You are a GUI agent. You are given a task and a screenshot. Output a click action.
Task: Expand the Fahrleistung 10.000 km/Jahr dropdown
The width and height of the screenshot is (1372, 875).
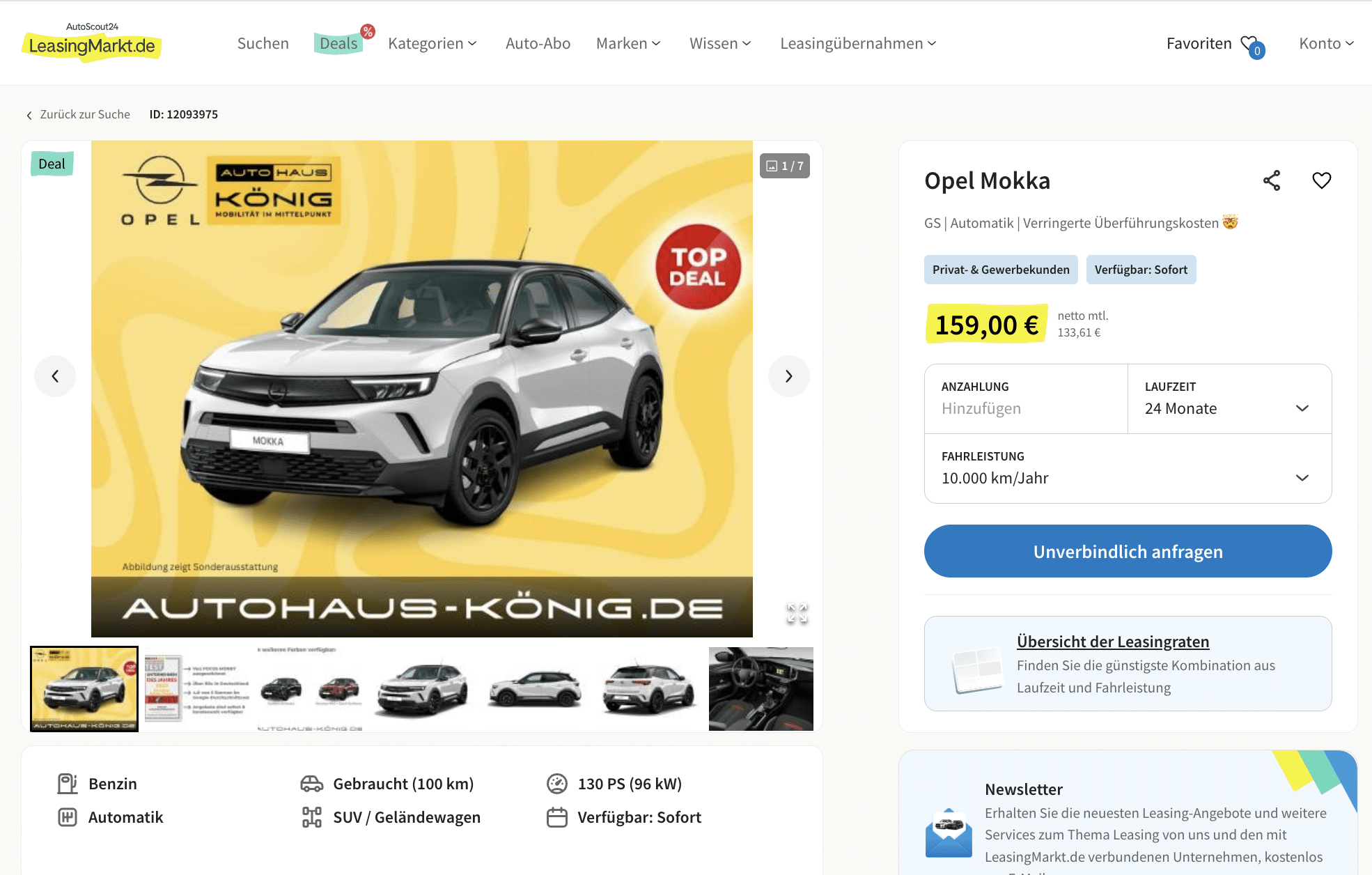[x=1128, y=468]
